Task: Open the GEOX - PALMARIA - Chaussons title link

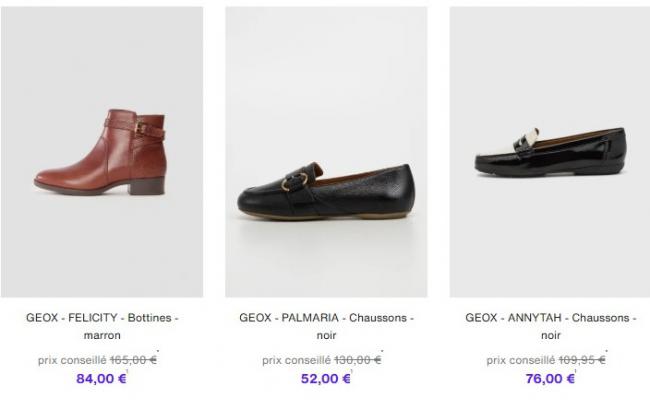Action: [x=326, y=318]
